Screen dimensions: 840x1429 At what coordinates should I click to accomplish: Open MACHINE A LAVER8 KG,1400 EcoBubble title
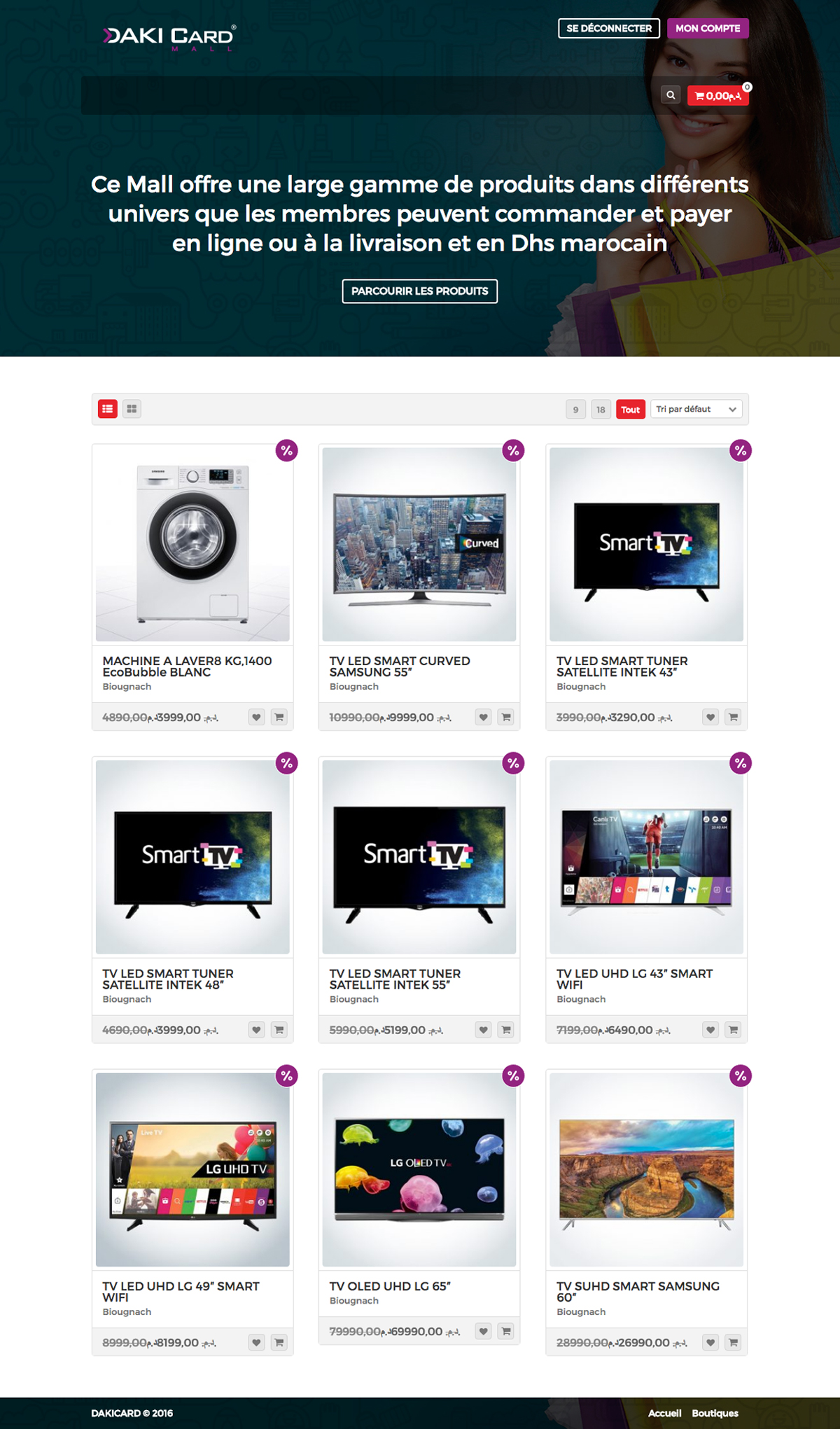point(187,667)
